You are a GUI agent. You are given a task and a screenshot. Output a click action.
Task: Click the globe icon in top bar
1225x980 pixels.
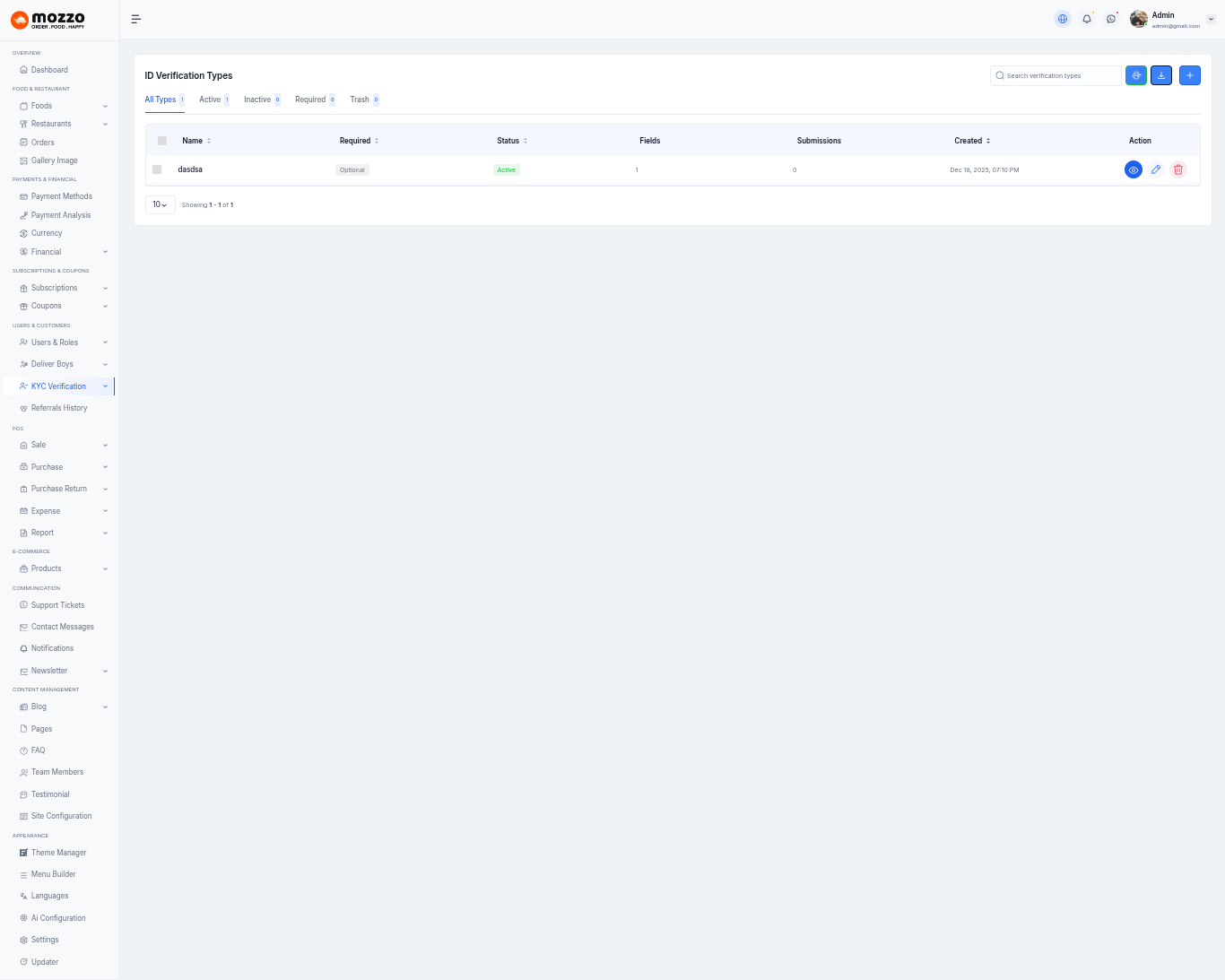pos(1063,19)
